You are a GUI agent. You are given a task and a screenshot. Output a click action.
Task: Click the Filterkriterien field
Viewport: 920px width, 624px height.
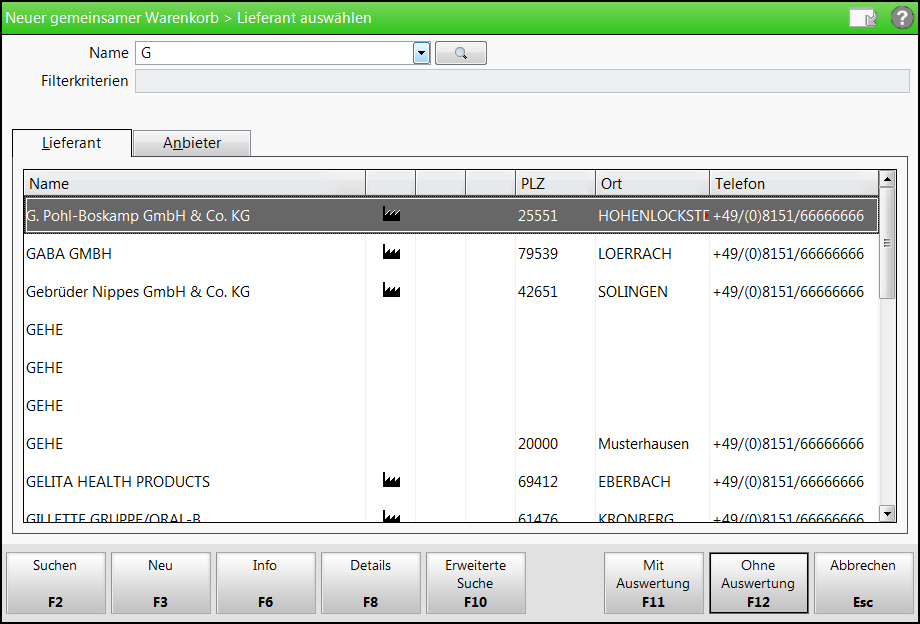[522, 81]
